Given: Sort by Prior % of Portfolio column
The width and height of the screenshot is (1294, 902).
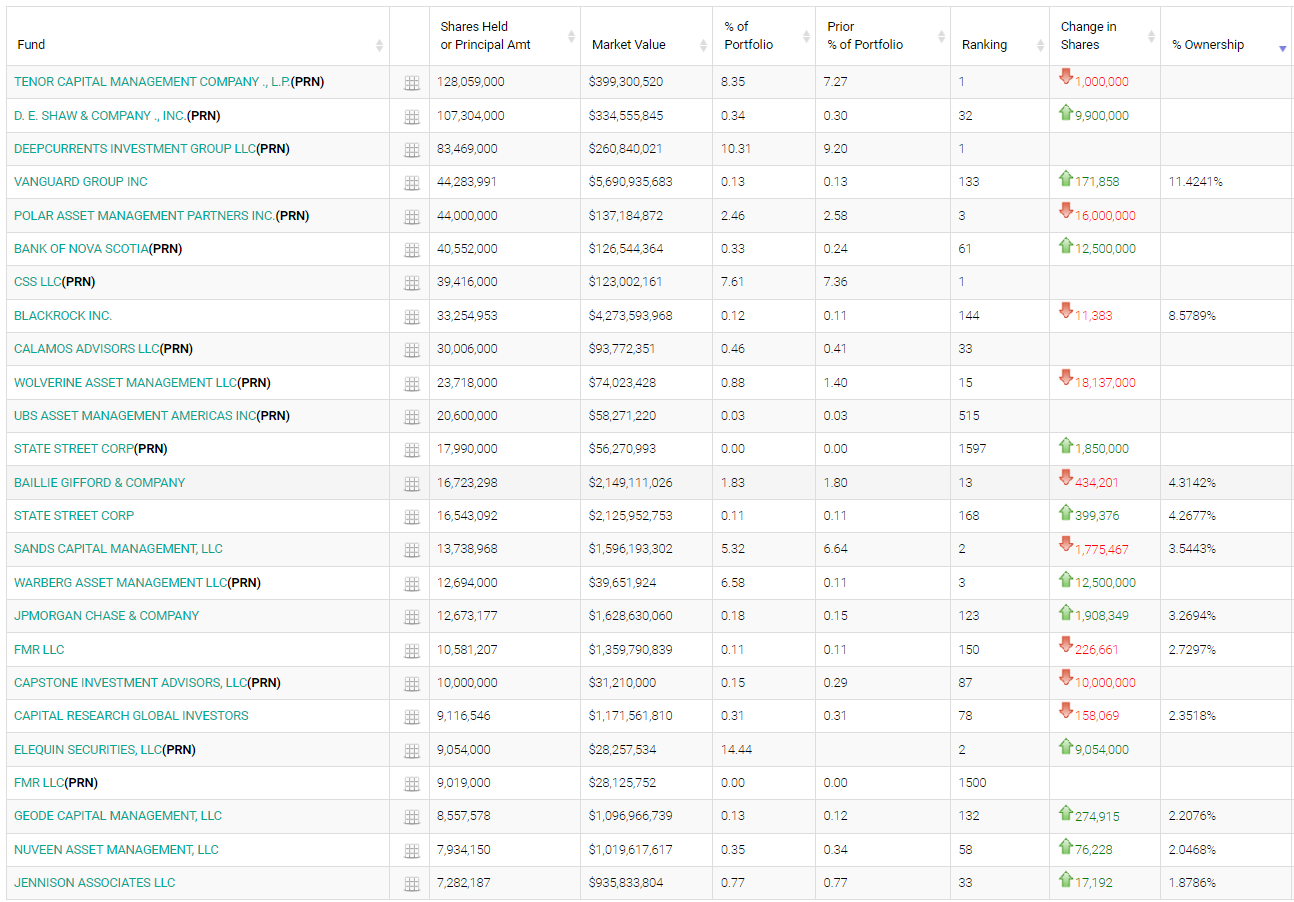Looking at the screenshot, I should click(x=941, y=36).
